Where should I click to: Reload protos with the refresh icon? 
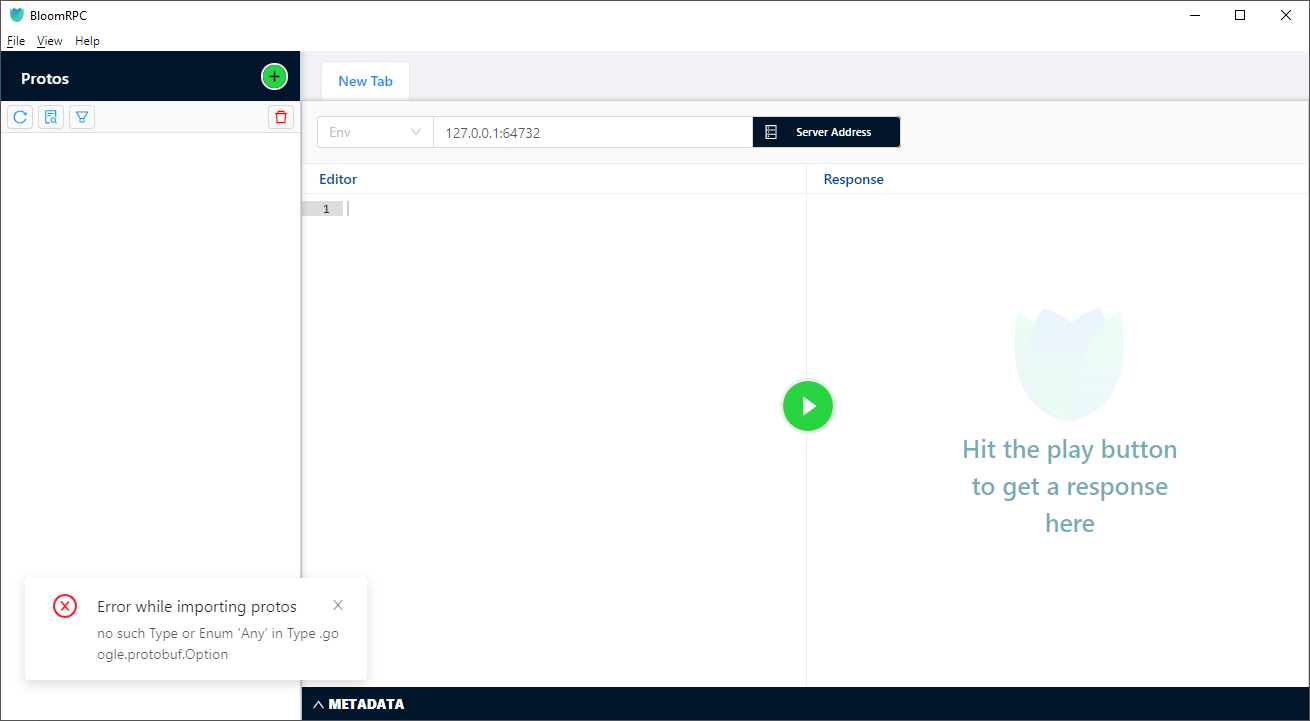pos(20,117)
